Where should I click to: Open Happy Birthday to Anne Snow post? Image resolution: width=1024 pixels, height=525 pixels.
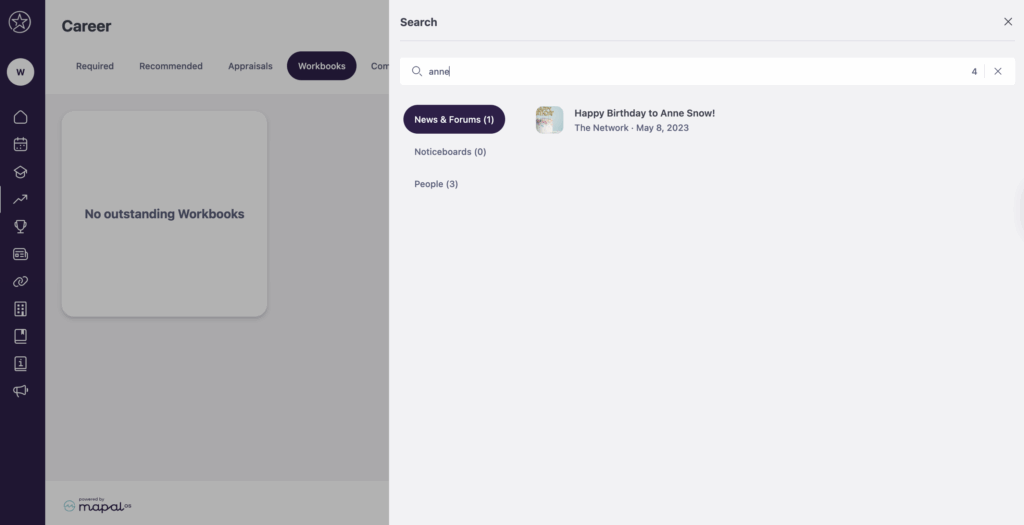pos(644,113)
